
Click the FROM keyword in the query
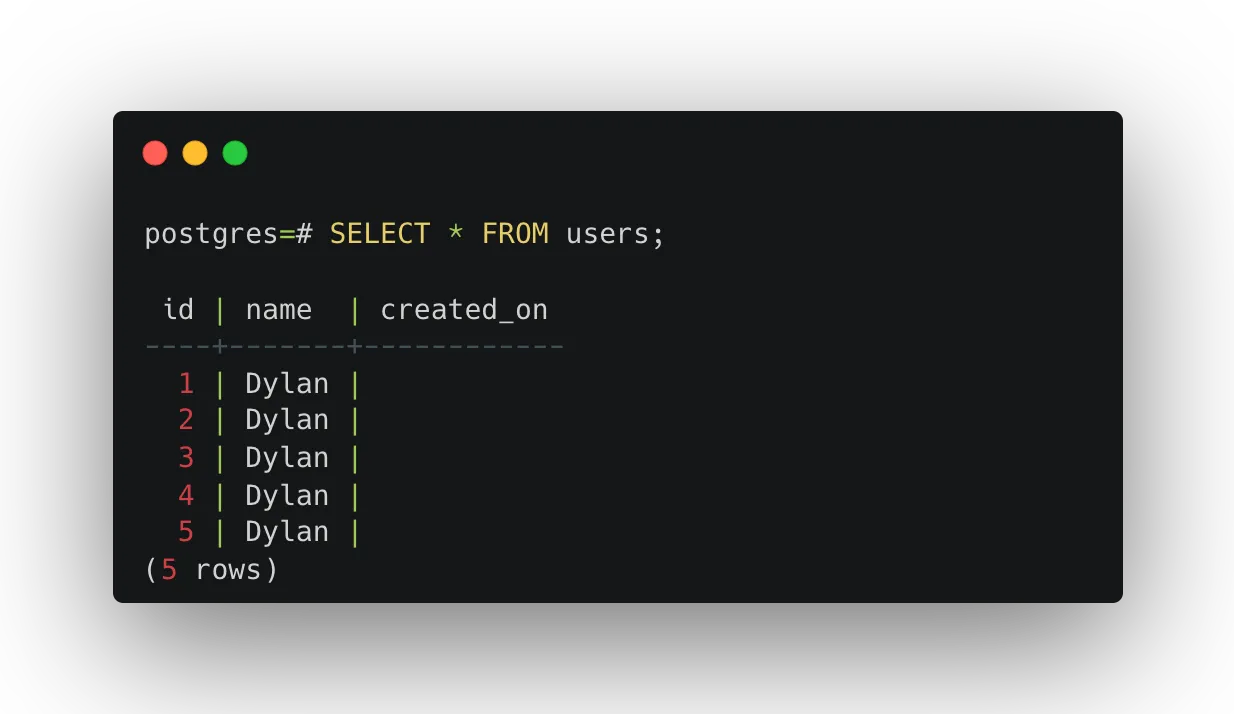[515, 234]
